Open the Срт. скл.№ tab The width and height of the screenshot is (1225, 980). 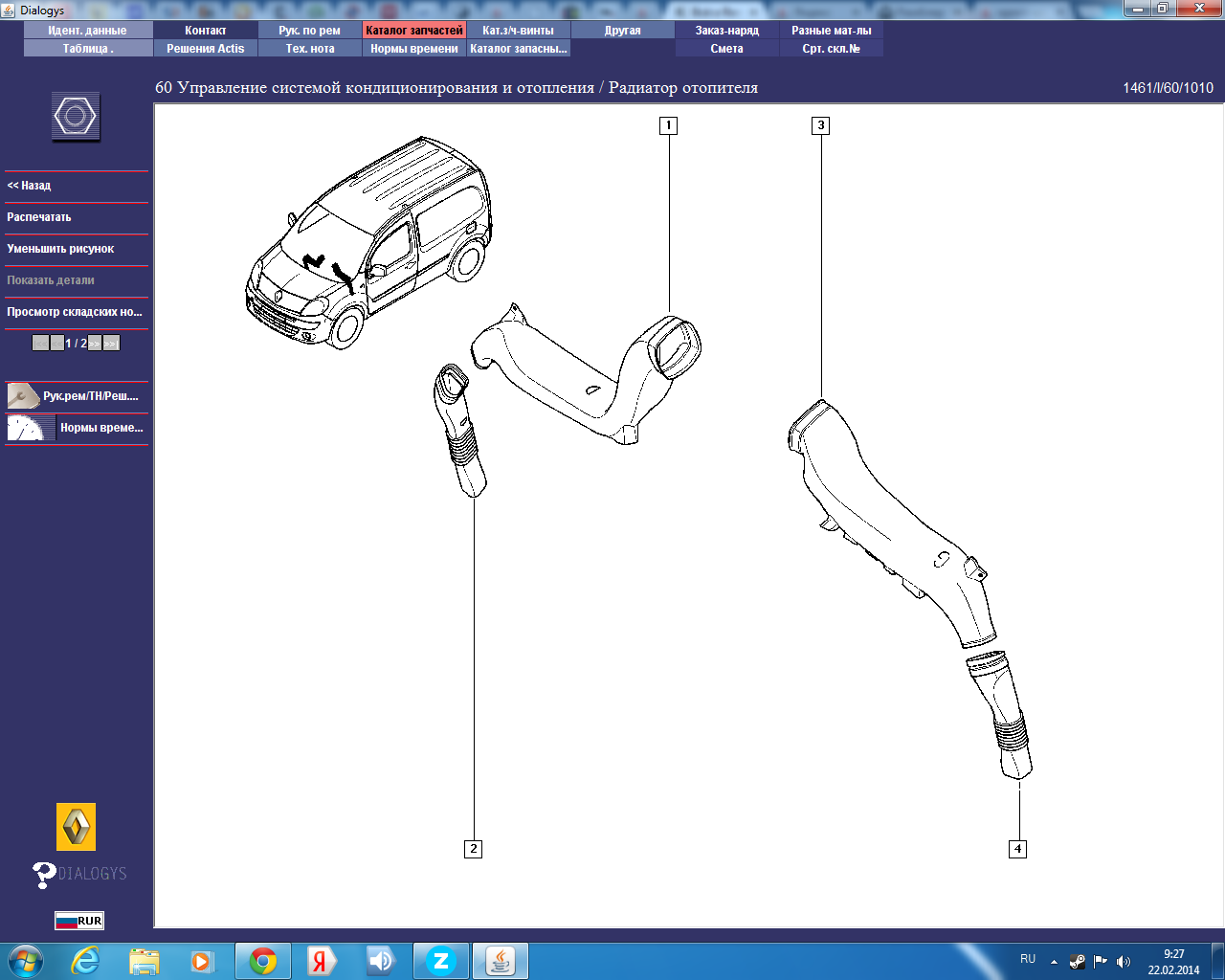[x=832, y=49]
